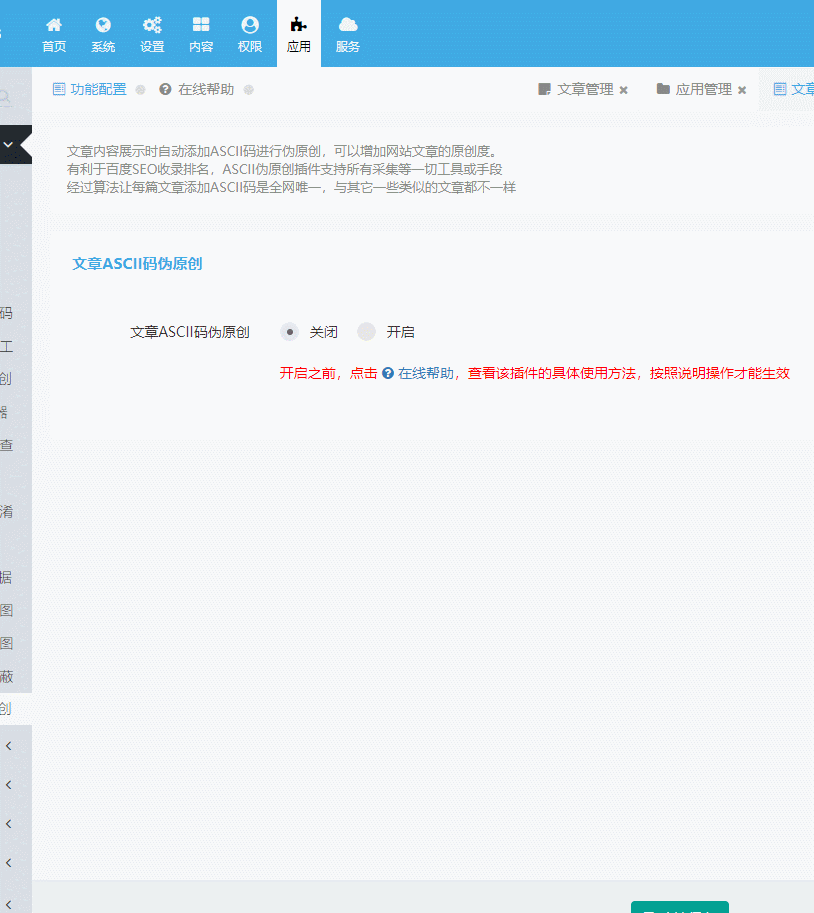Screen dimensions: 814x913
Task: Select the 内容 grid icon menu
Action: tap(201, 34)
